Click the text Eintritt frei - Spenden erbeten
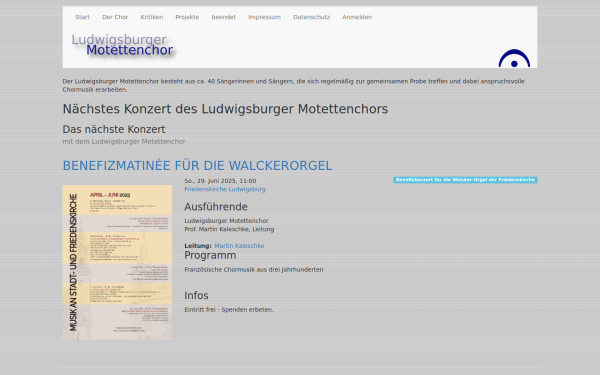The height and width of the screenshot is (375, 600). [x=229, y=310]
